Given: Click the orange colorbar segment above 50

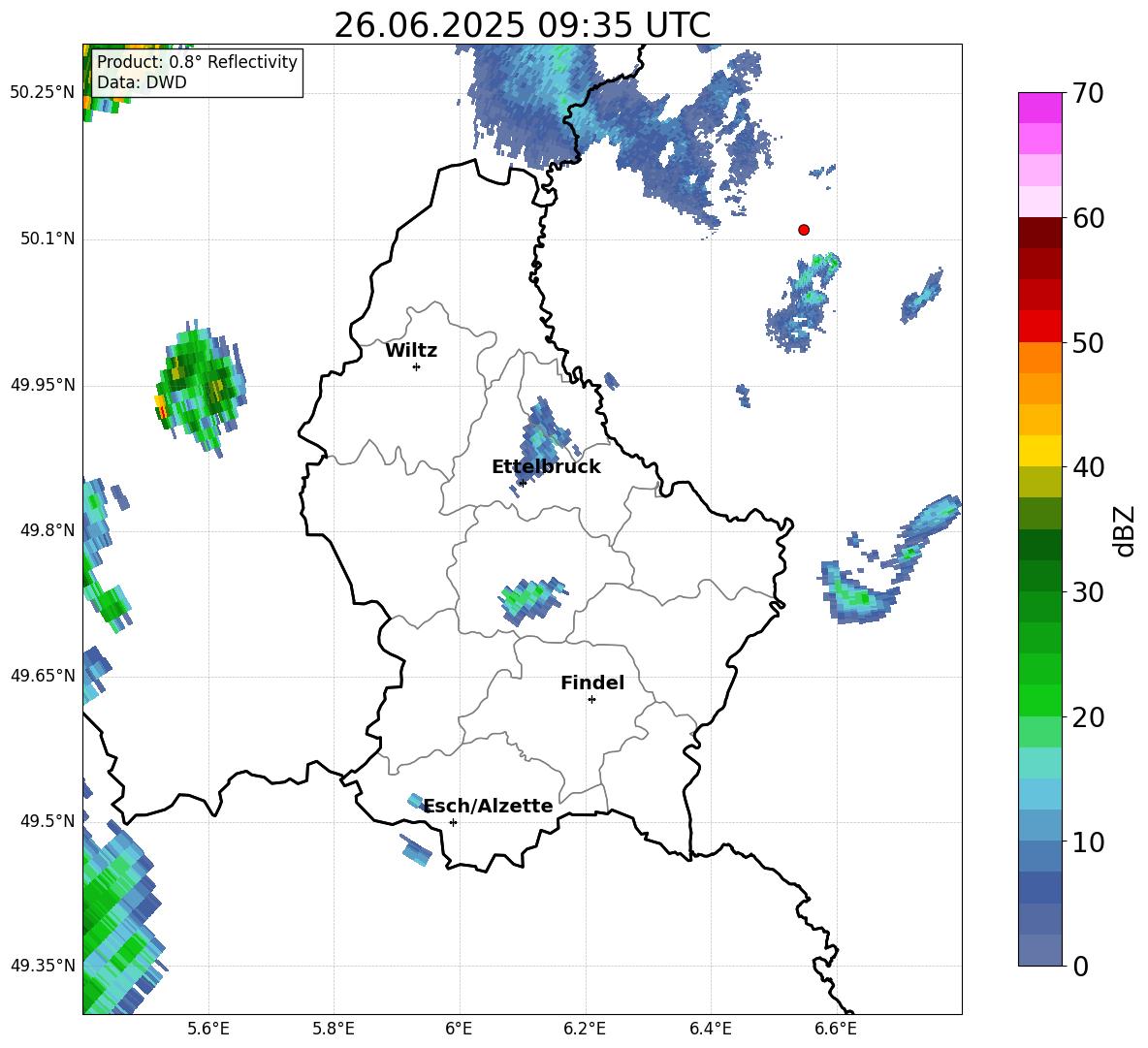Looking at the screenshot, I should (x=1040, y=358).
